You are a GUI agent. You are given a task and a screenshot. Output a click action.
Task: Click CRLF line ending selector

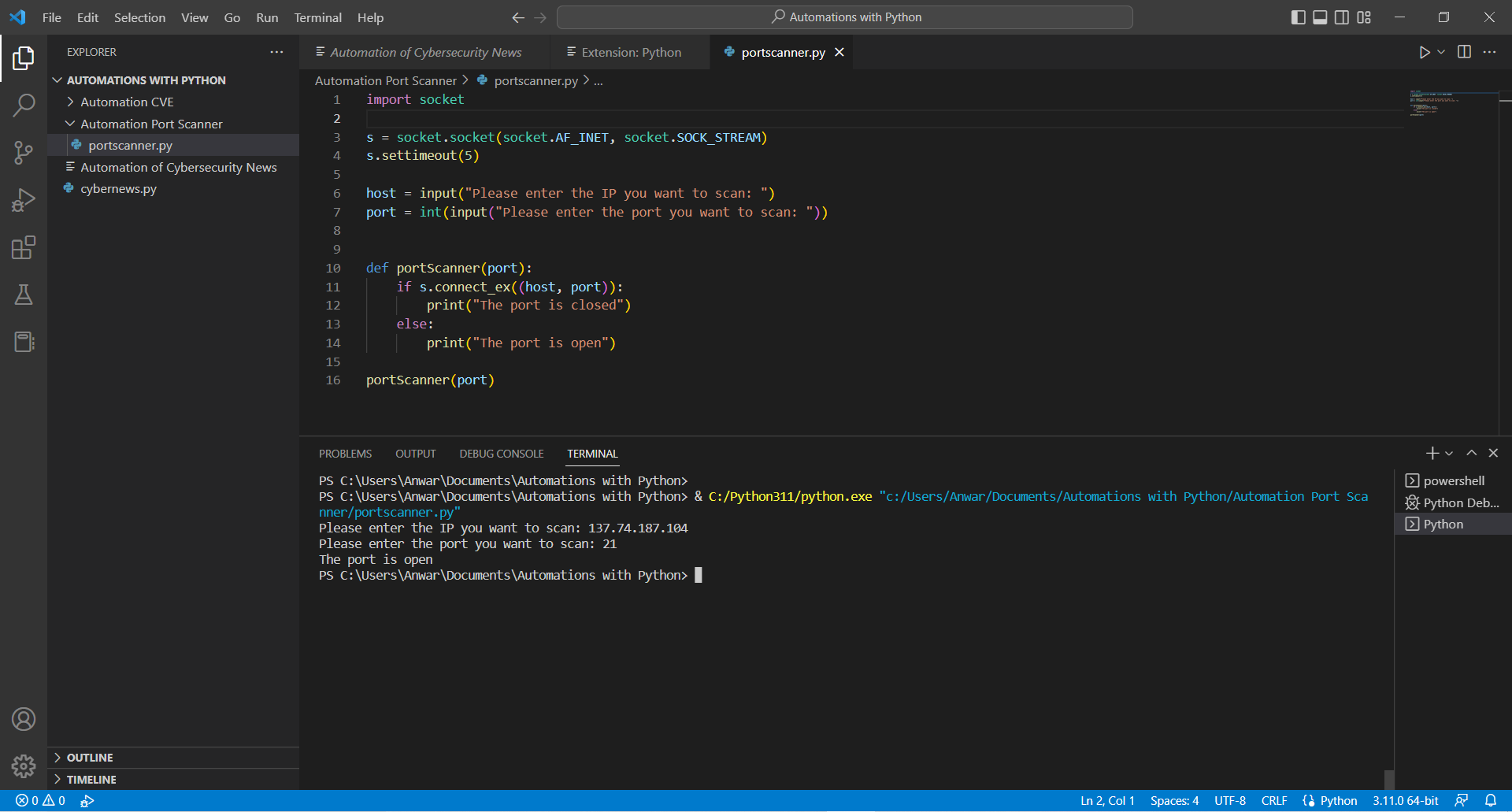click(x=1273, y=800)
